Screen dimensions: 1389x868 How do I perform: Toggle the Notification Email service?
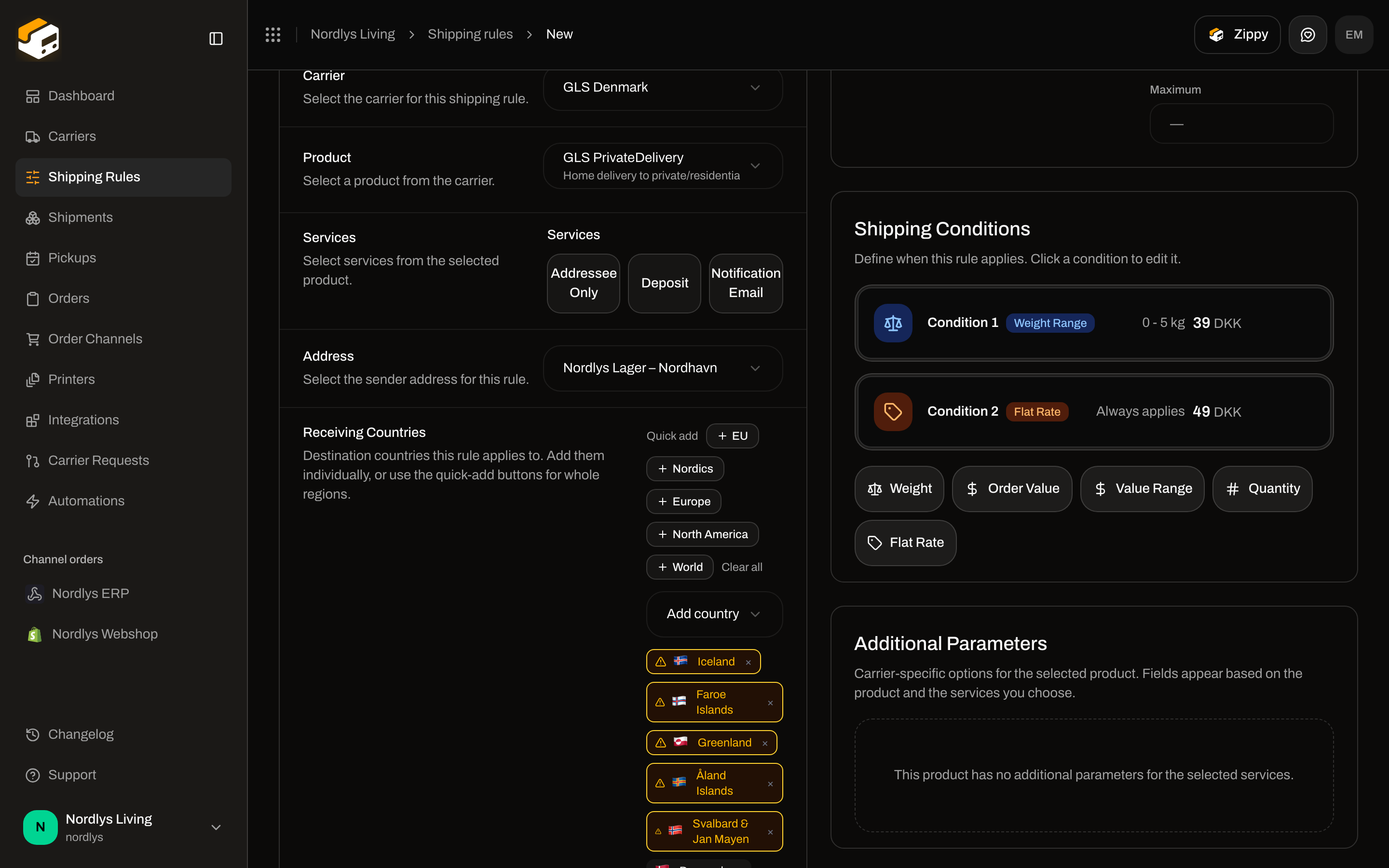746,283
